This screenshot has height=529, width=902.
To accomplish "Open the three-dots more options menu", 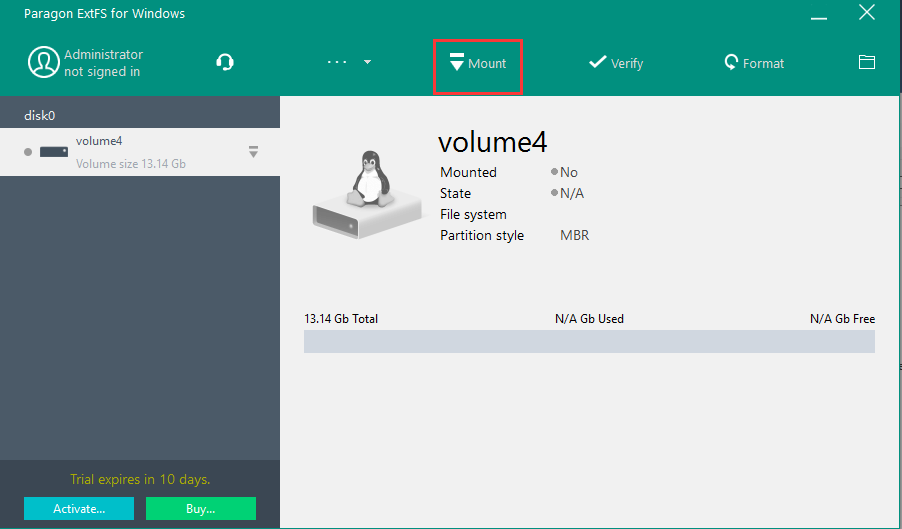I will click(x=337, y=62).
